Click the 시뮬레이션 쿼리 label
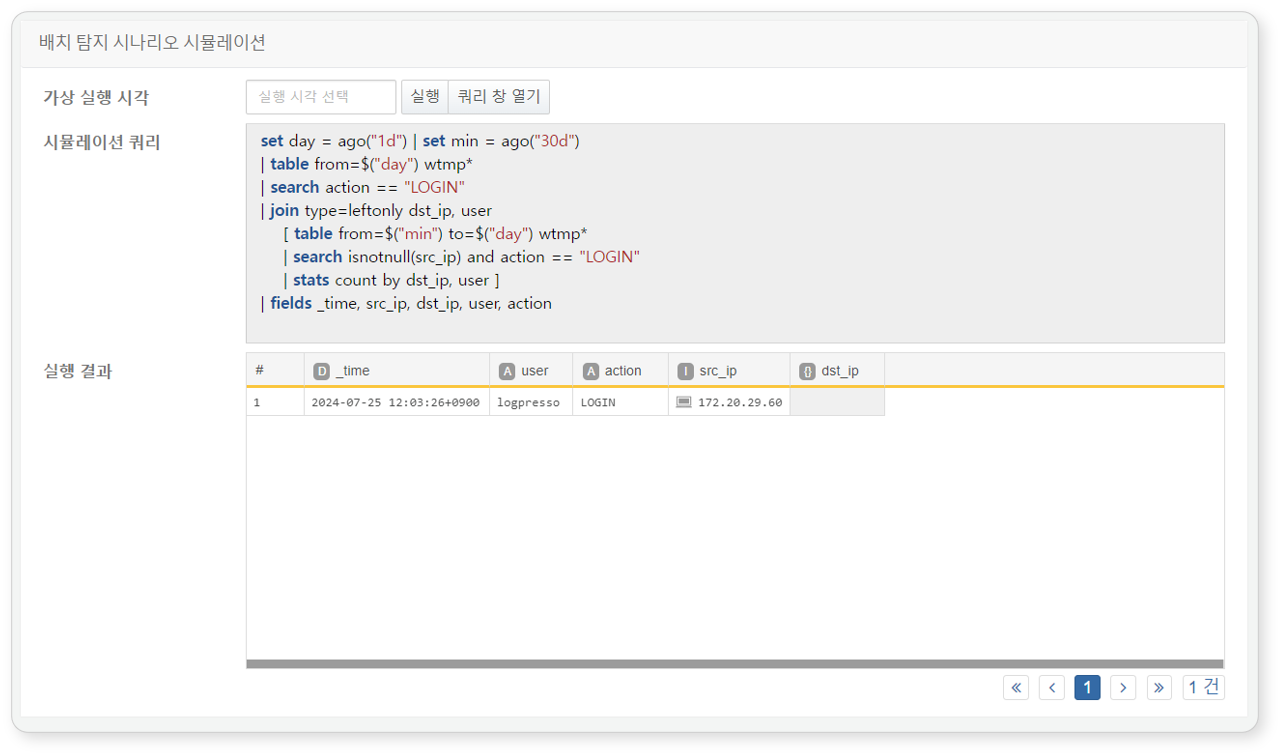Screen dimensions: 1281x755 tap(102, 142)
